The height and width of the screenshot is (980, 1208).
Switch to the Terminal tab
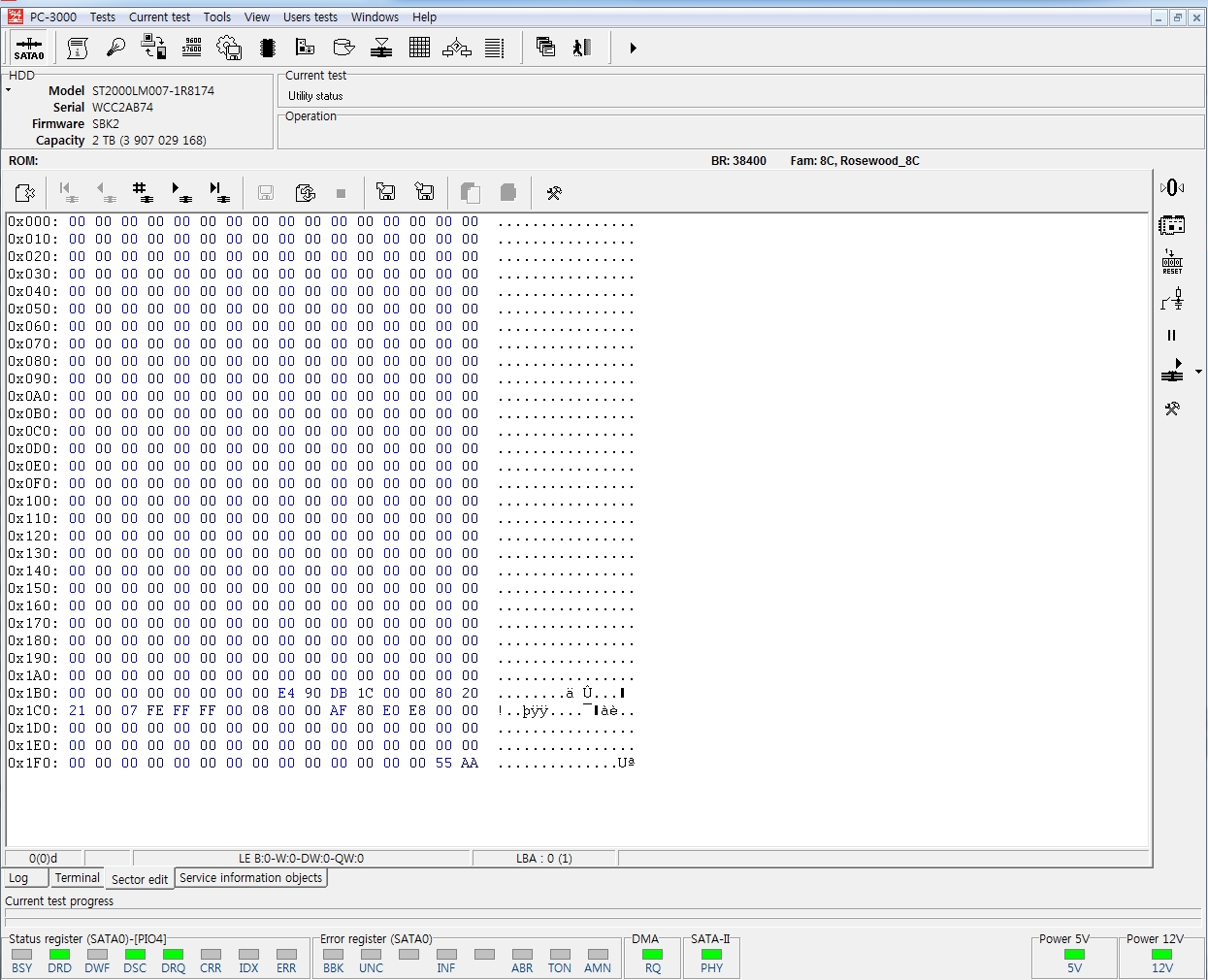coord(77,878)
